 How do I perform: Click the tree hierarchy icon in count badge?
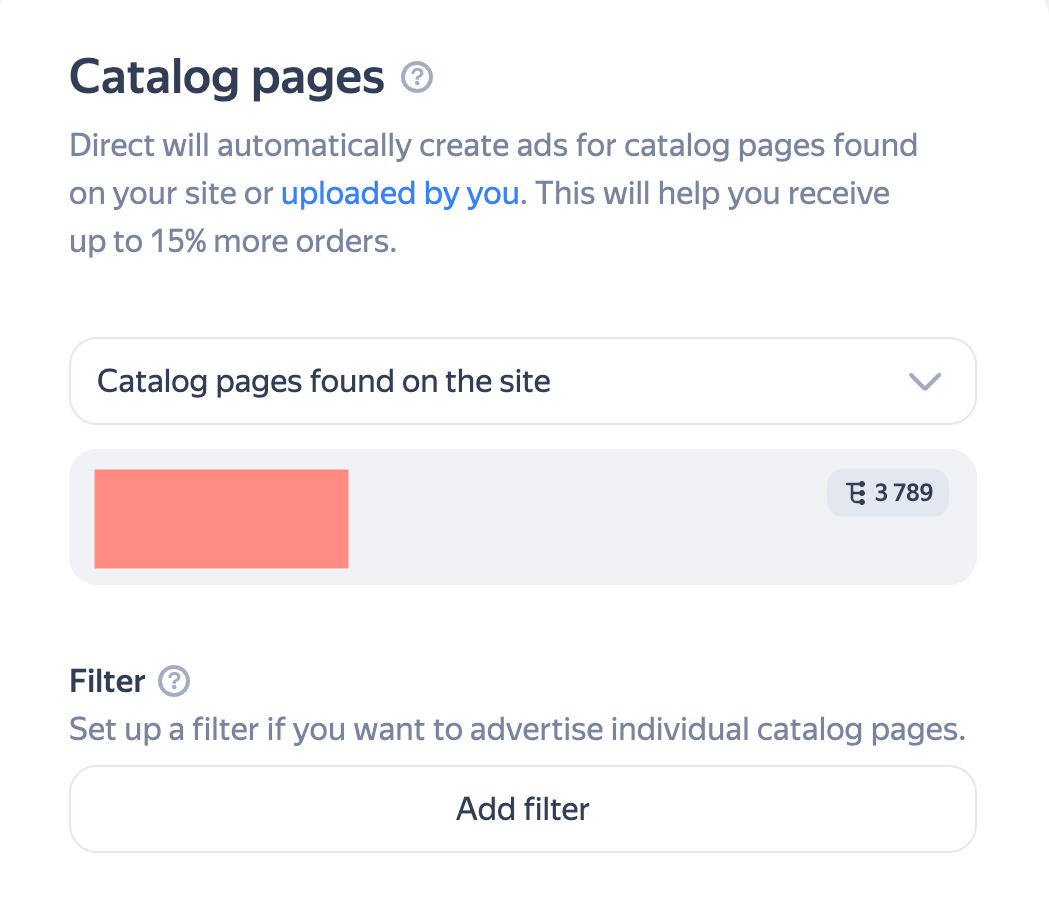(x=856, y=493)
